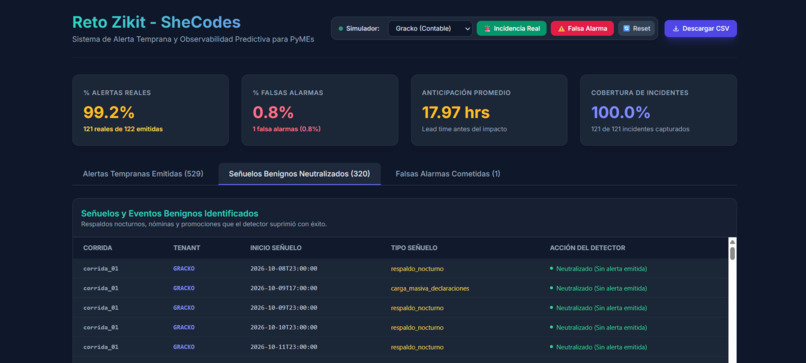Viewport: 806px width, 363px height.
Task: Open the Simulador tenant dropdown
Action: click(x=430, y=29)
